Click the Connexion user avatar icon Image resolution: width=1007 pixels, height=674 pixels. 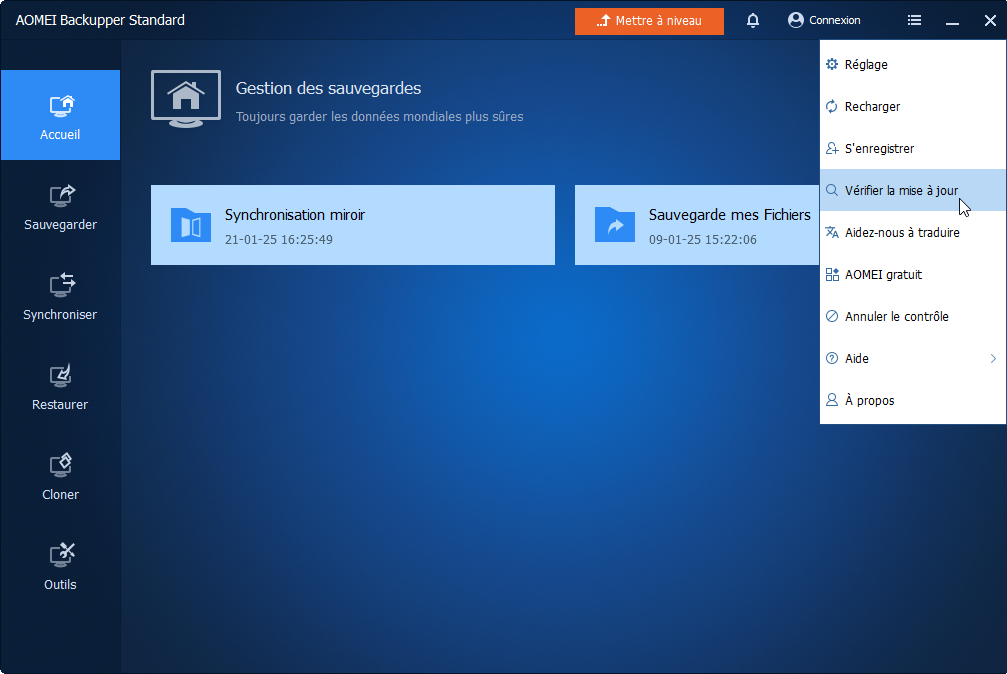(796, 21)
